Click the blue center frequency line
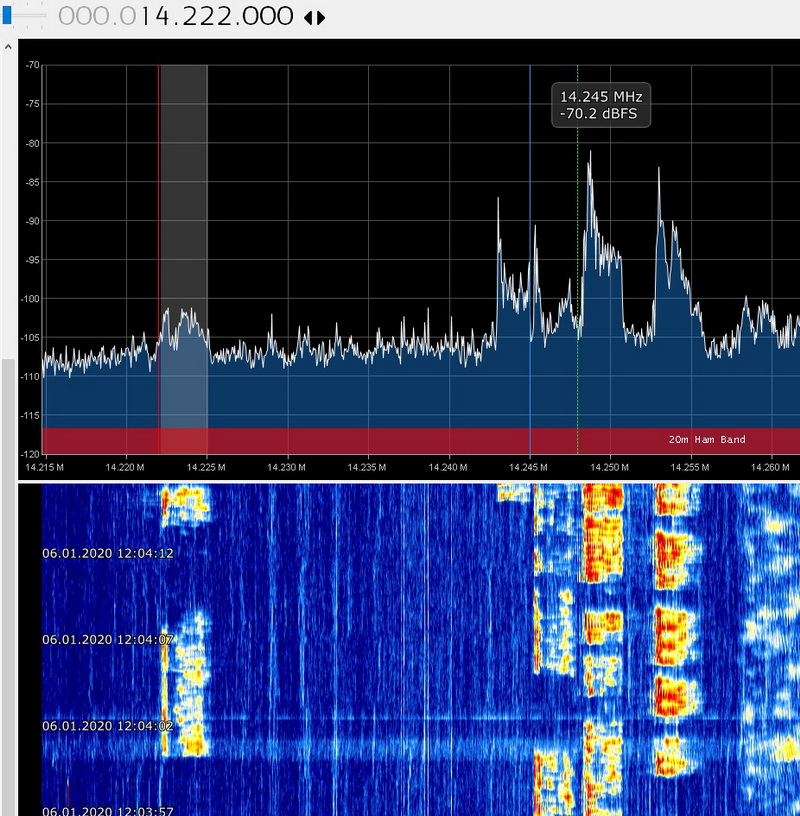 click(530, 259)
